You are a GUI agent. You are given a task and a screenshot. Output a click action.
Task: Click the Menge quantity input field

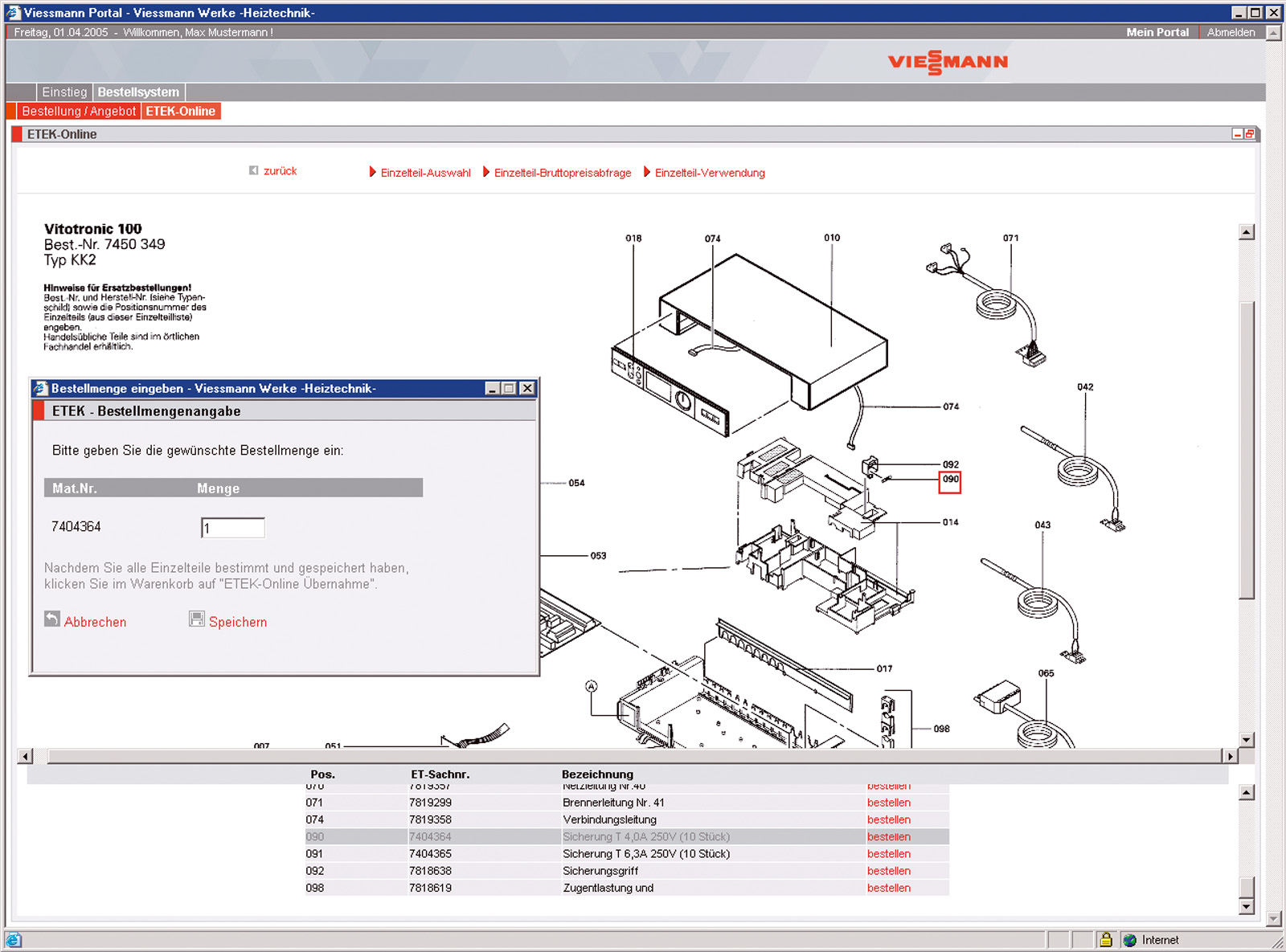(x=233, y=528)
